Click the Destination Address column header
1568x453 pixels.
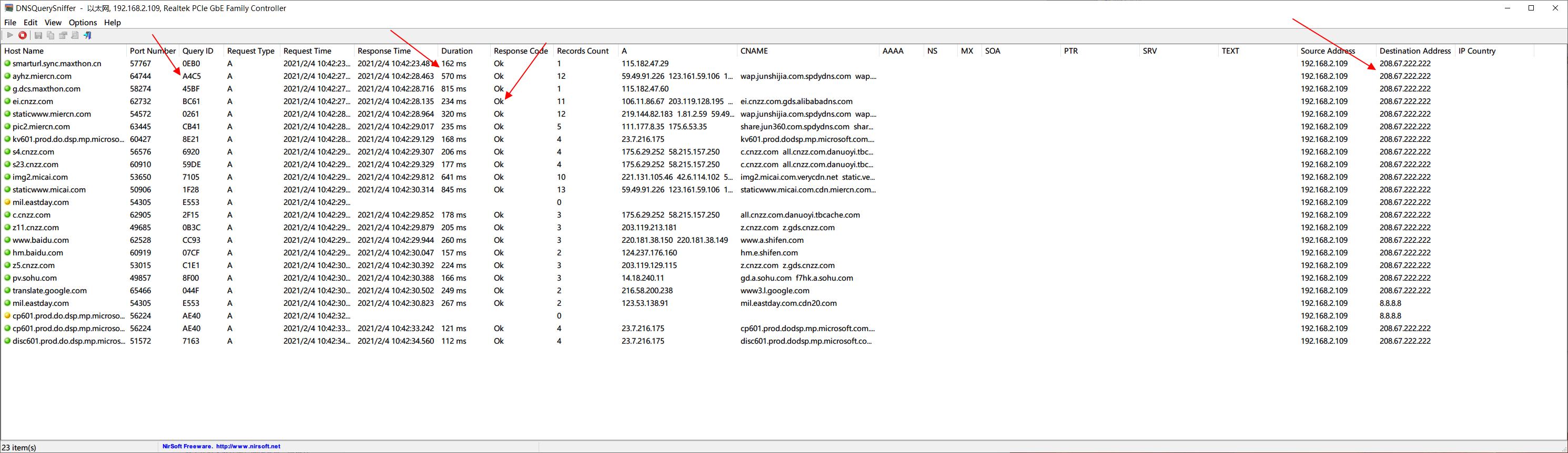1414,51
